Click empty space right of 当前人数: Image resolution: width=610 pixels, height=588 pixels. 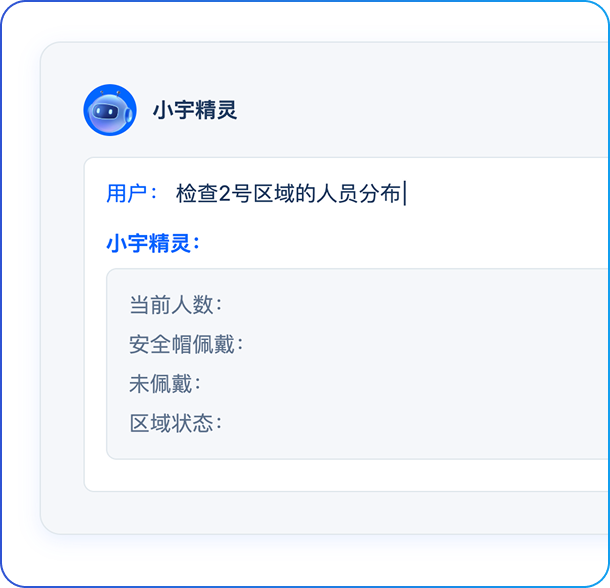[x=400, y=305]
